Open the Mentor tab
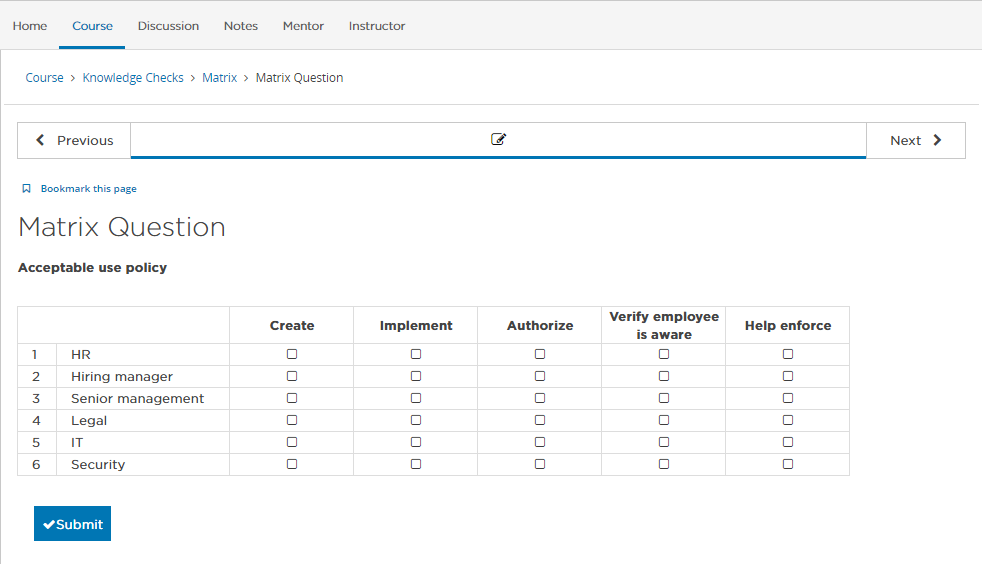 [x=303, y=26]
